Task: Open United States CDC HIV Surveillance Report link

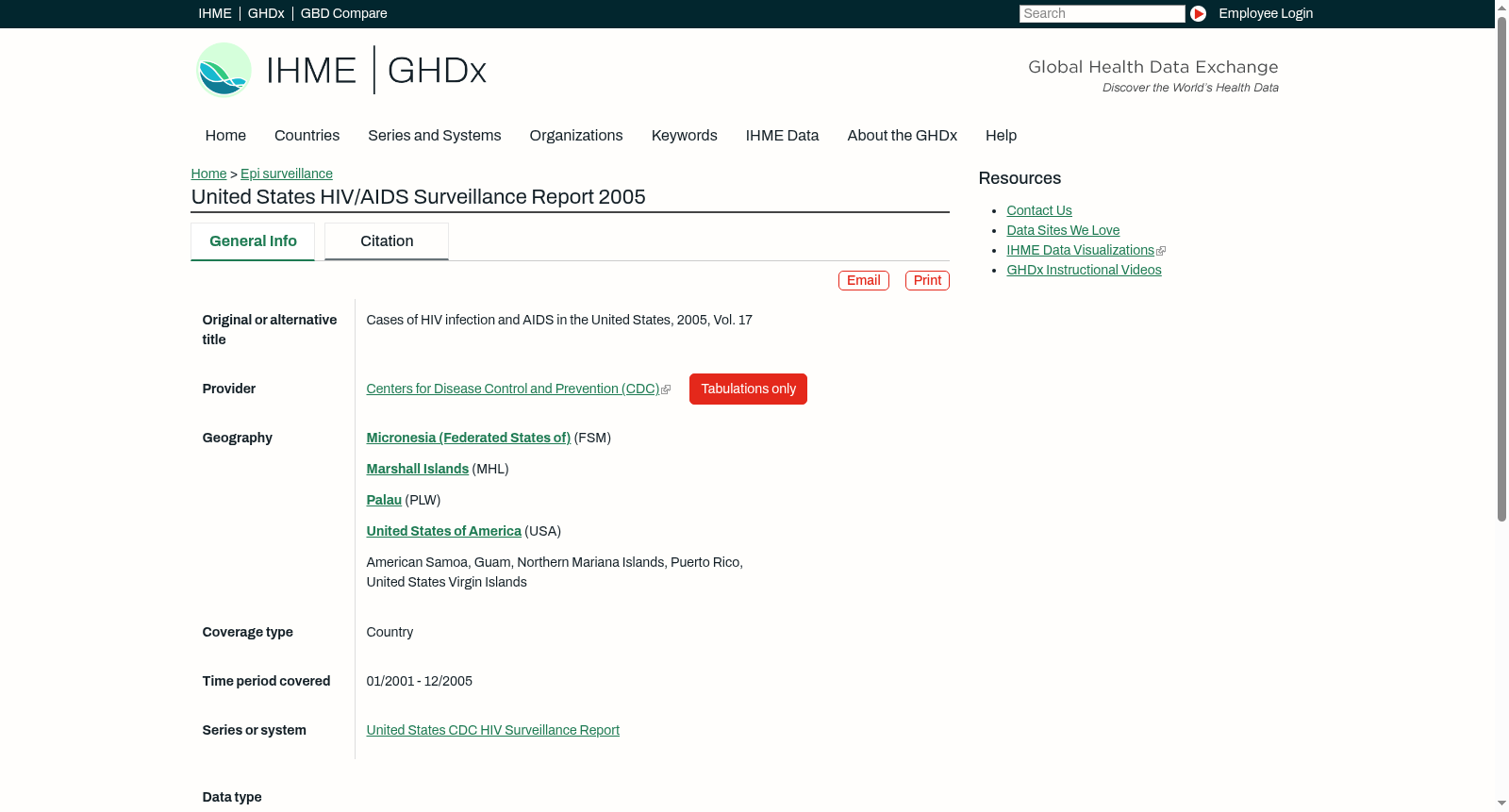Action: click(492, 730)
